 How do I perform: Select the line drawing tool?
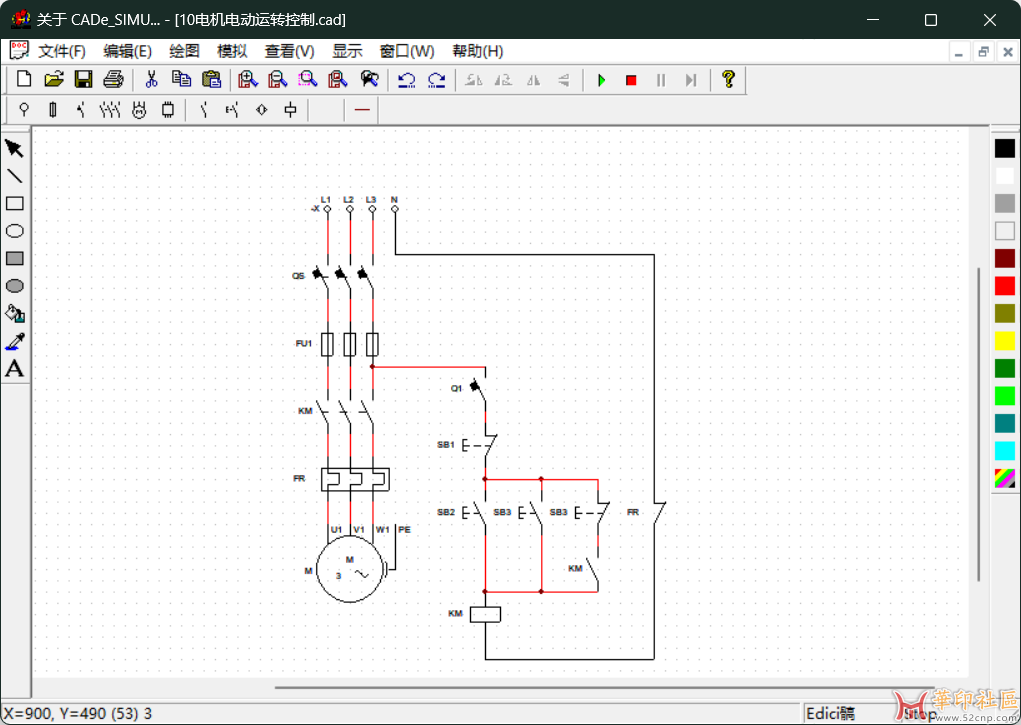pyautogui.click(x=15, y=176)
